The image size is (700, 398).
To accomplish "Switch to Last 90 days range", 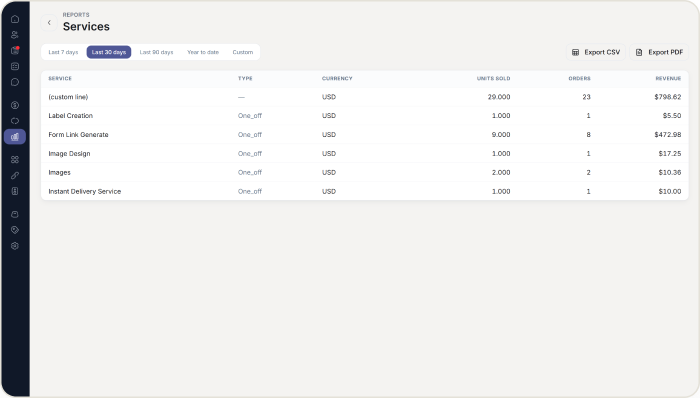I will (156, 52).
